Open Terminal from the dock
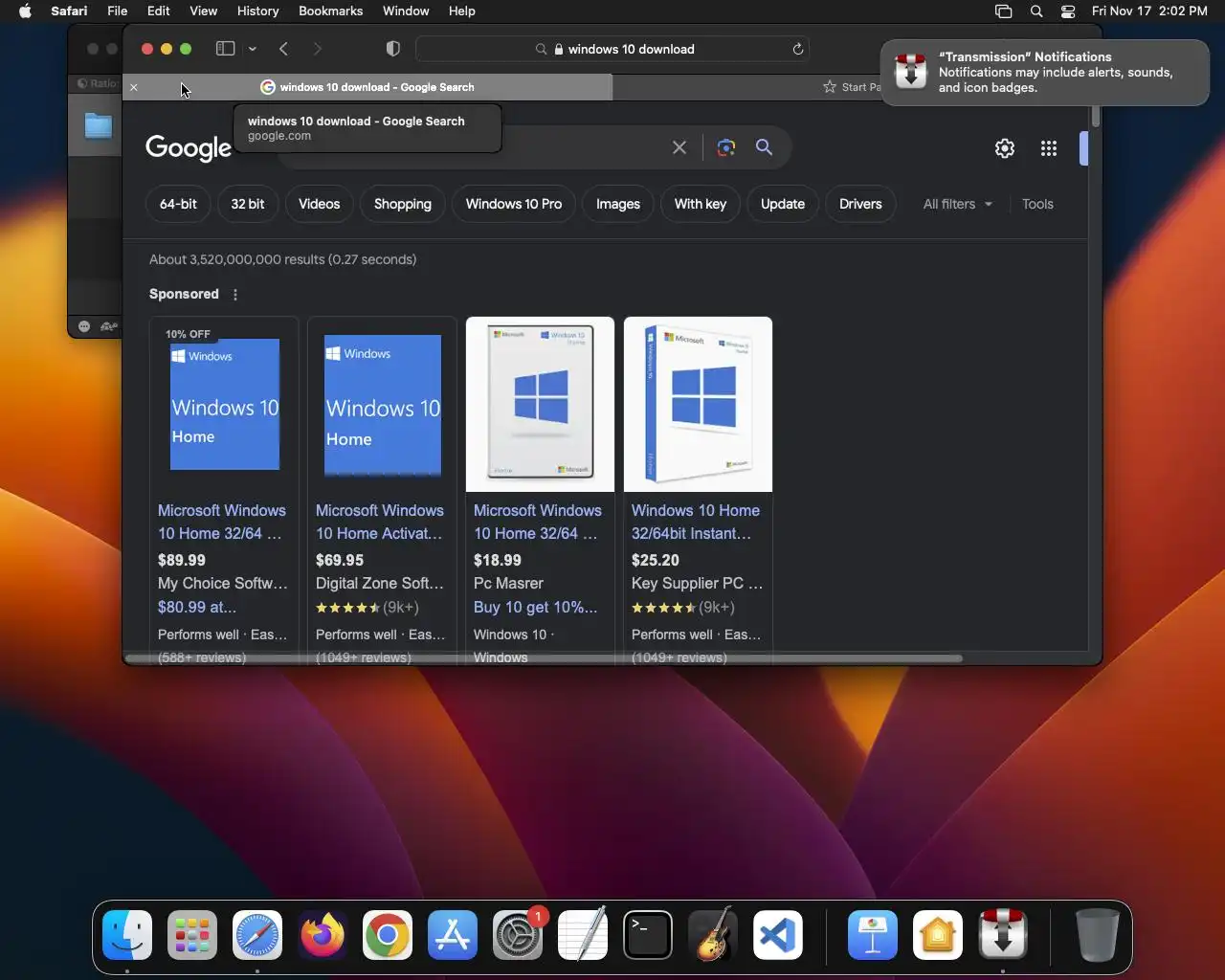The image size is (1225, 980). [x=648, y=935]
